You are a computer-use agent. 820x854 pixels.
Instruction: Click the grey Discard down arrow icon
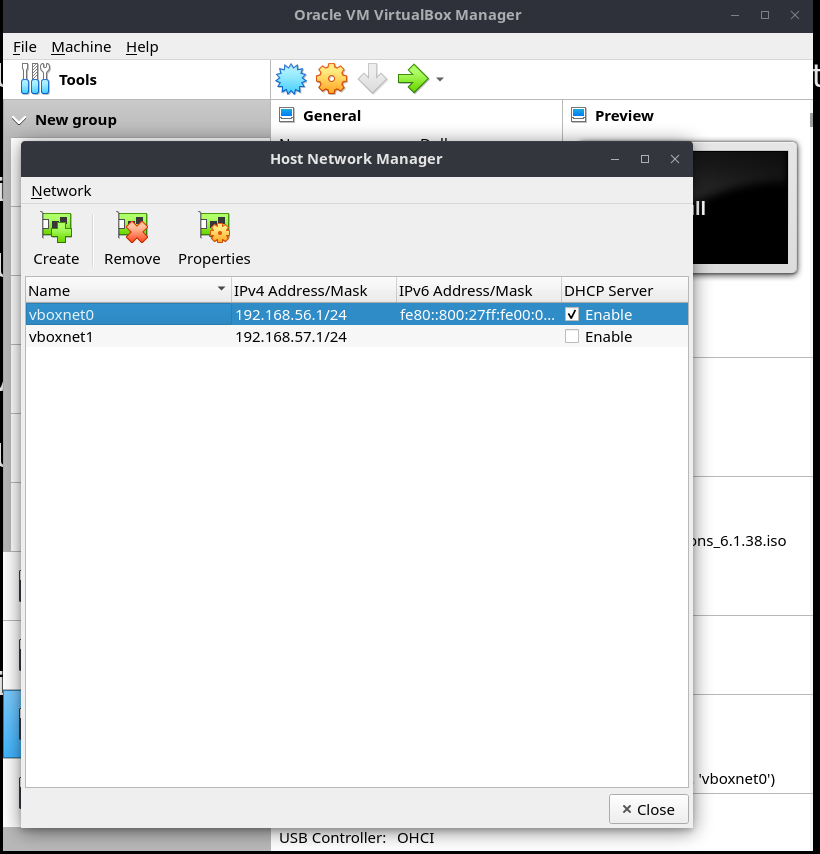click(x=372, y=79)
